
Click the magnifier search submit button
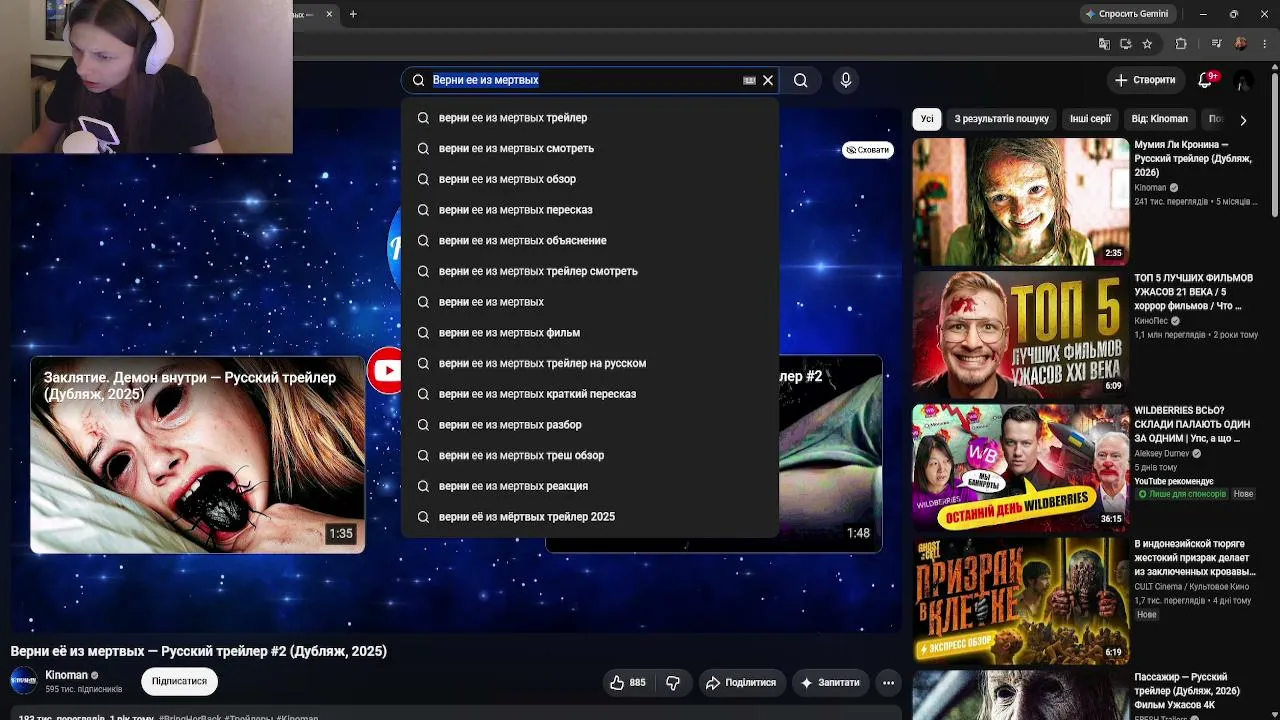coord(800,80)
